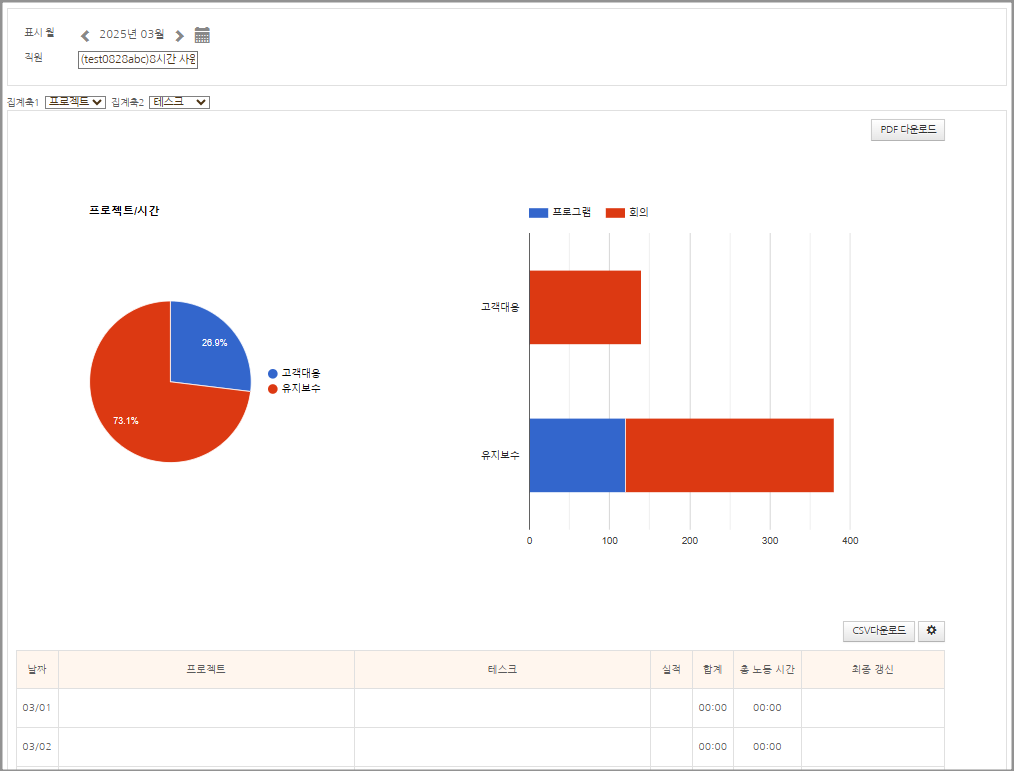Advance to next month with right arrow
1014x771 pixels.
pyautogui.click(x=179, y=36)
